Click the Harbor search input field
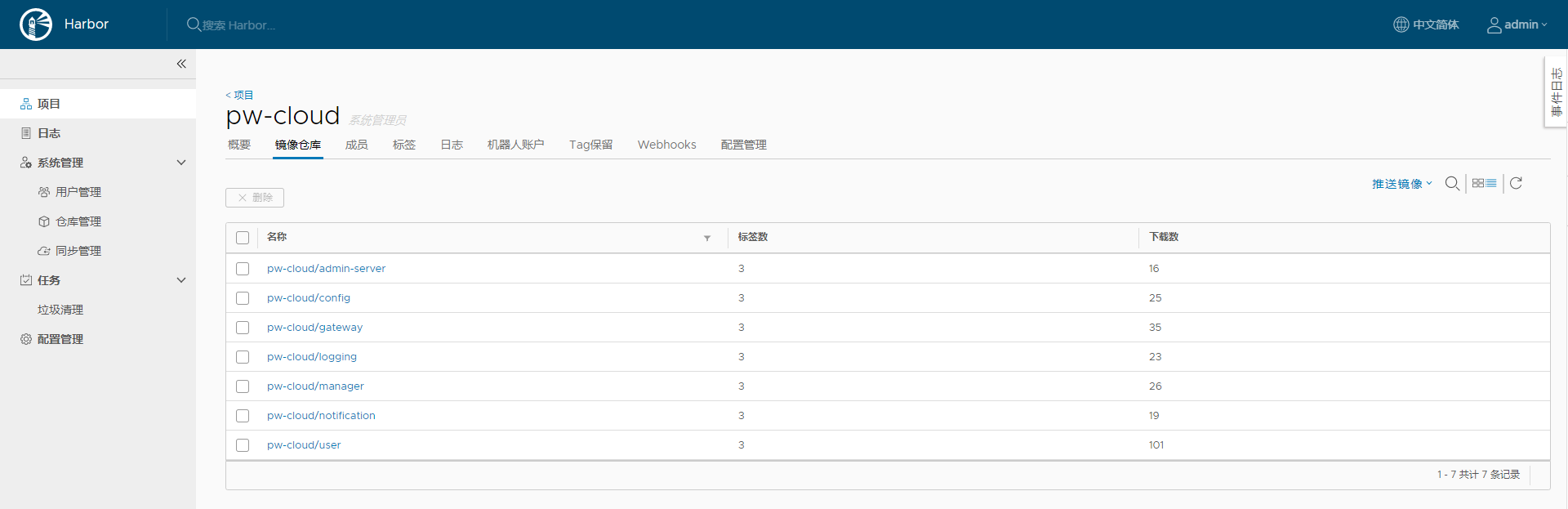 (238, 25)
